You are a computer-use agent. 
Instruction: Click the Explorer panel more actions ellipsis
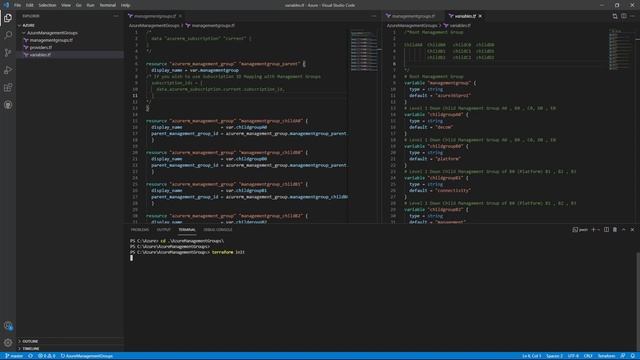pos(116,16)
